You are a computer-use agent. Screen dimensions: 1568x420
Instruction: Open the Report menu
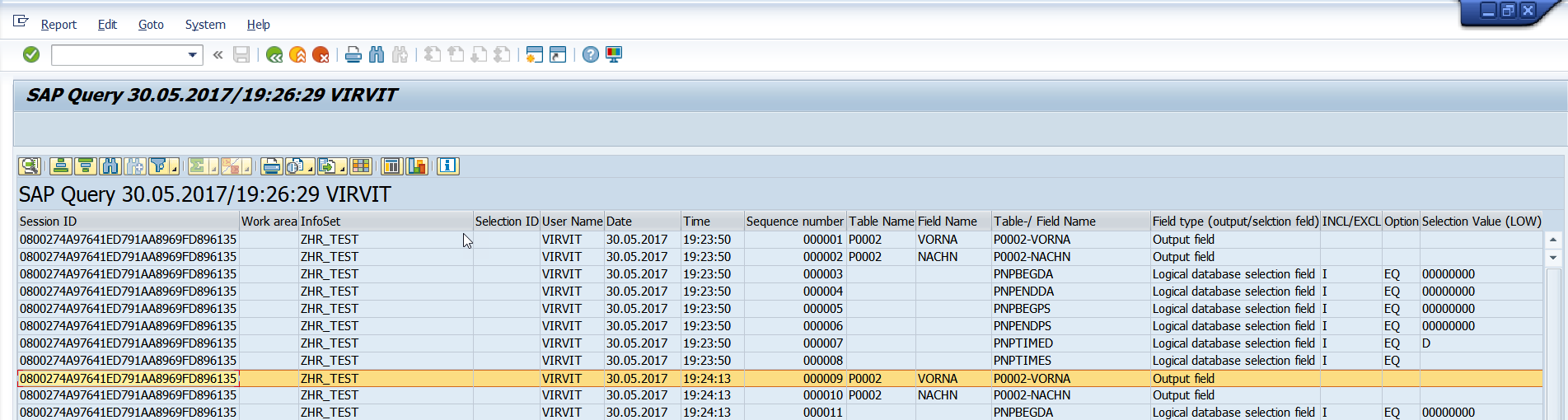[59, 25]
